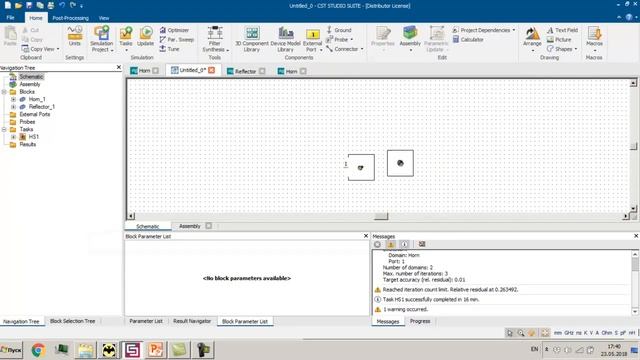Add a Ground component

[x=339, y=30]
